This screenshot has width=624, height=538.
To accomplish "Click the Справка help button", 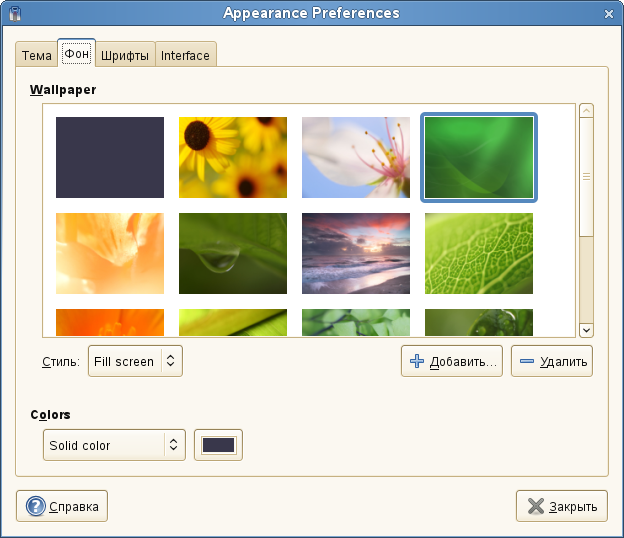I will pos(62,506).
